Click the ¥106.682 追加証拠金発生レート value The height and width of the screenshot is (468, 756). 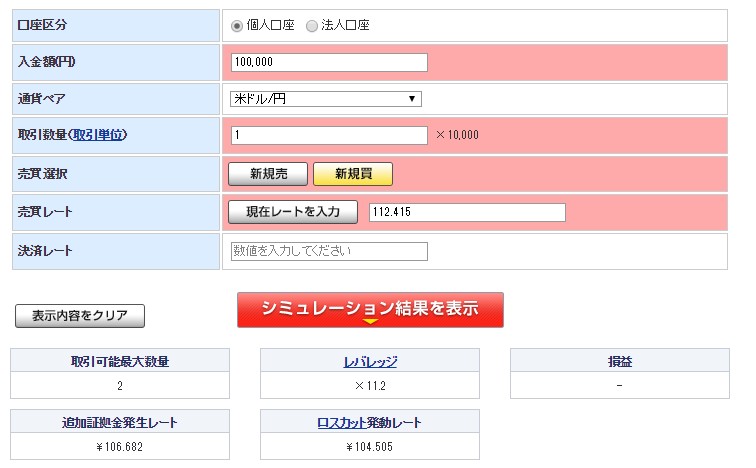(x=120, y=446)
